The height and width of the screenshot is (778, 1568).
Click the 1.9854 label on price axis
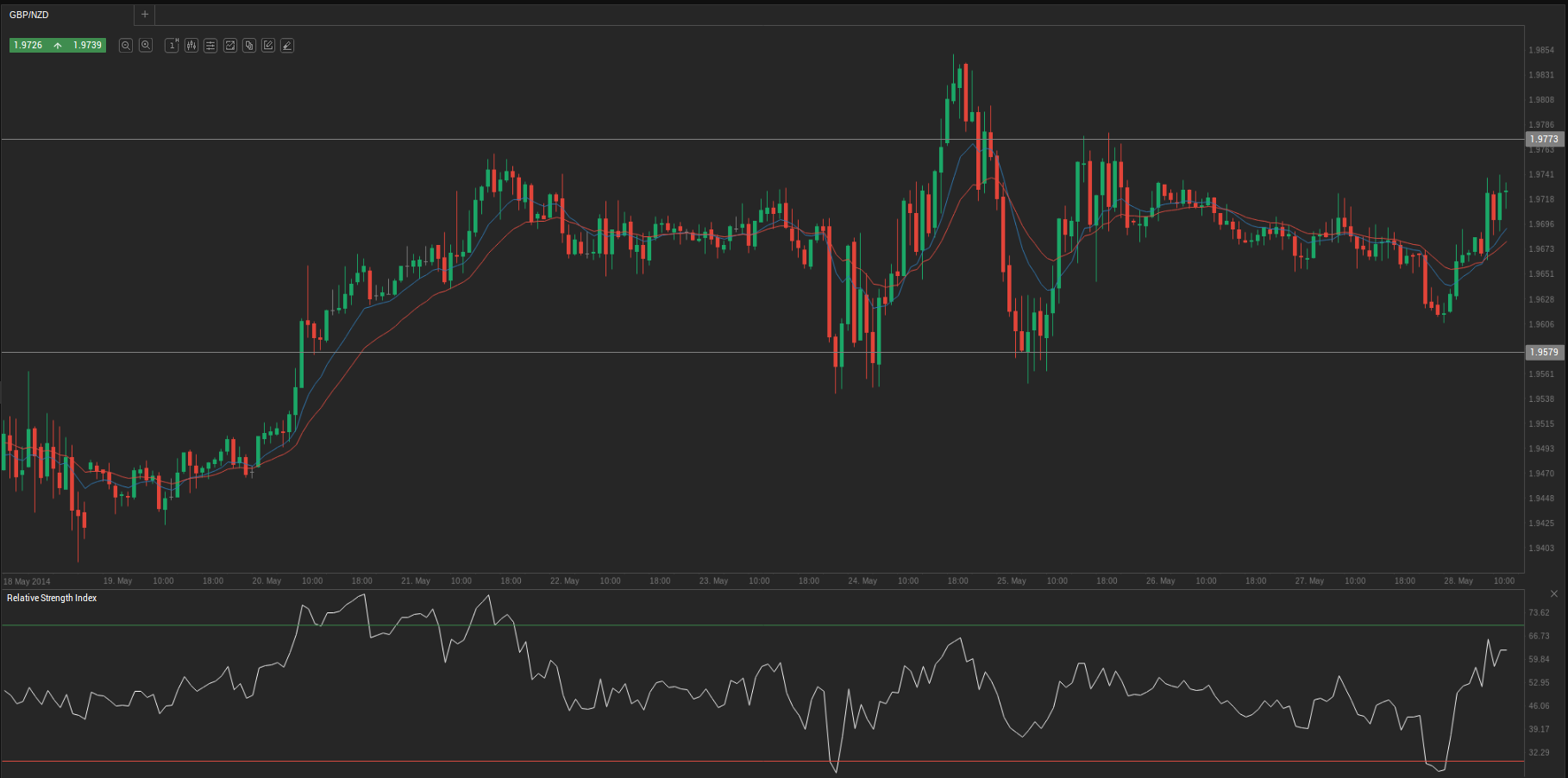point(1540,50)
